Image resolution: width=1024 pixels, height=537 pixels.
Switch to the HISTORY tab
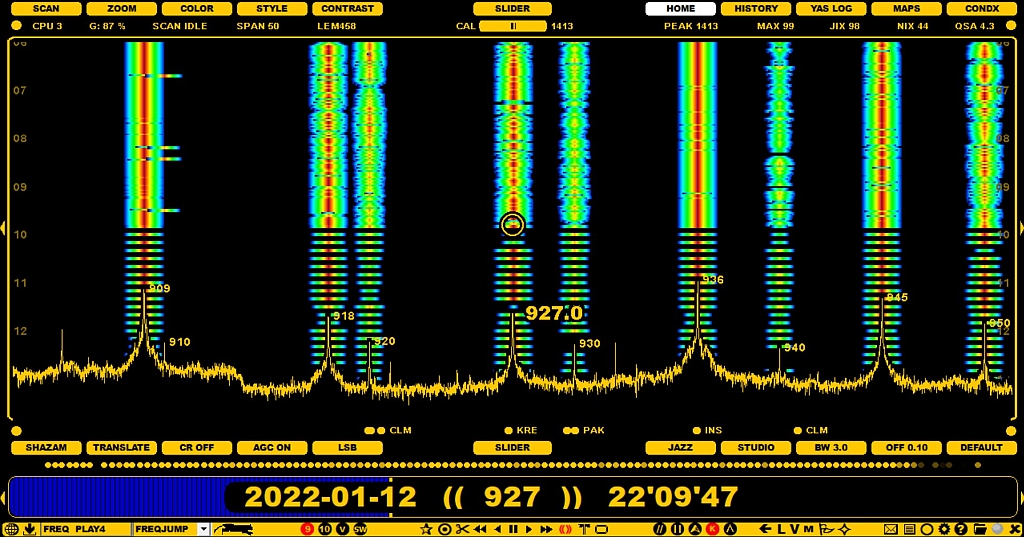(756, 9)
